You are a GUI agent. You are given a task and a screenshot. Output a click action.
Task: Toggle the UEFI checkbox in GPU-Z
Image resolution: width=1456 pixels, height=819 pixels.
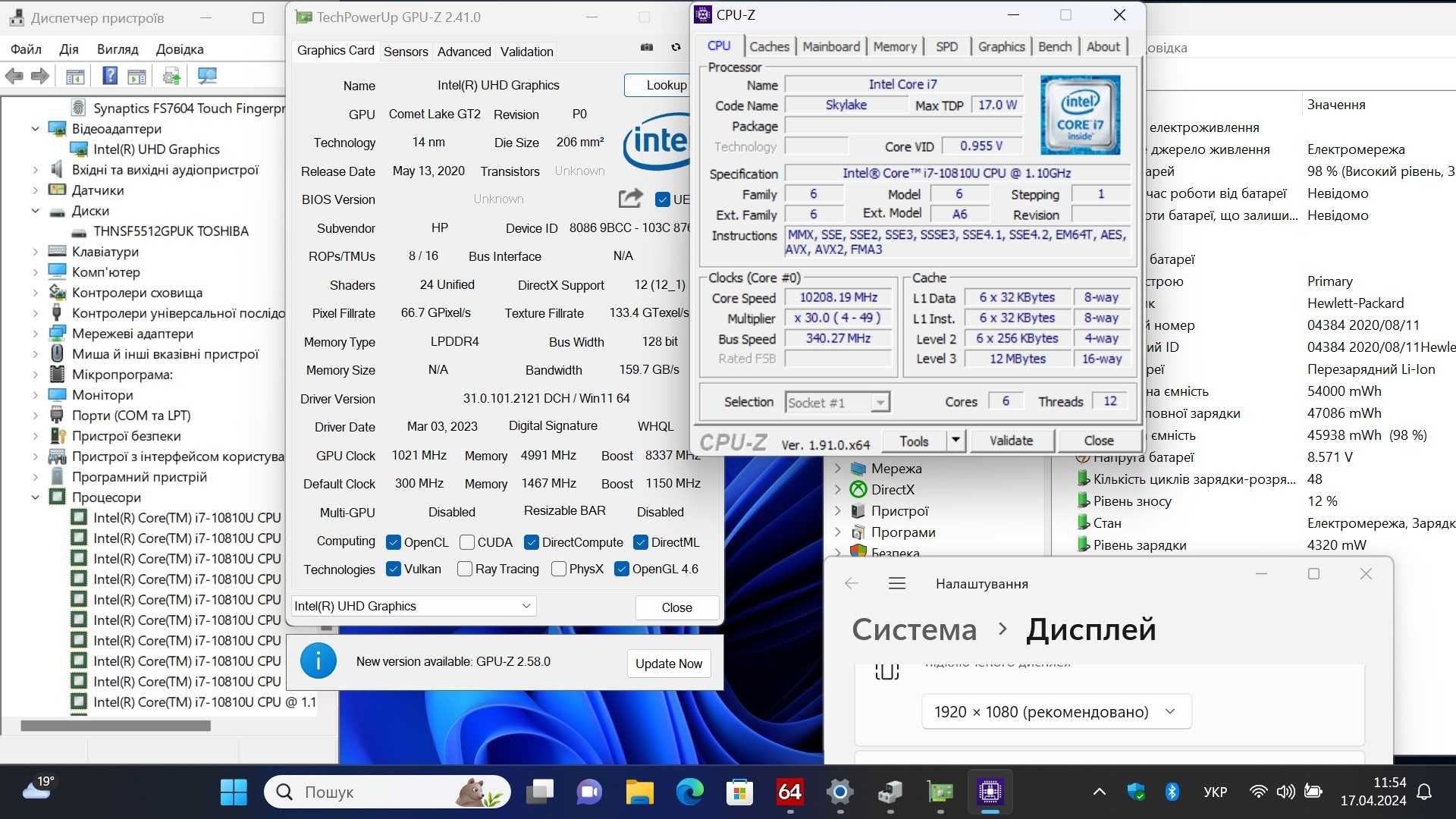pos(662,199)
